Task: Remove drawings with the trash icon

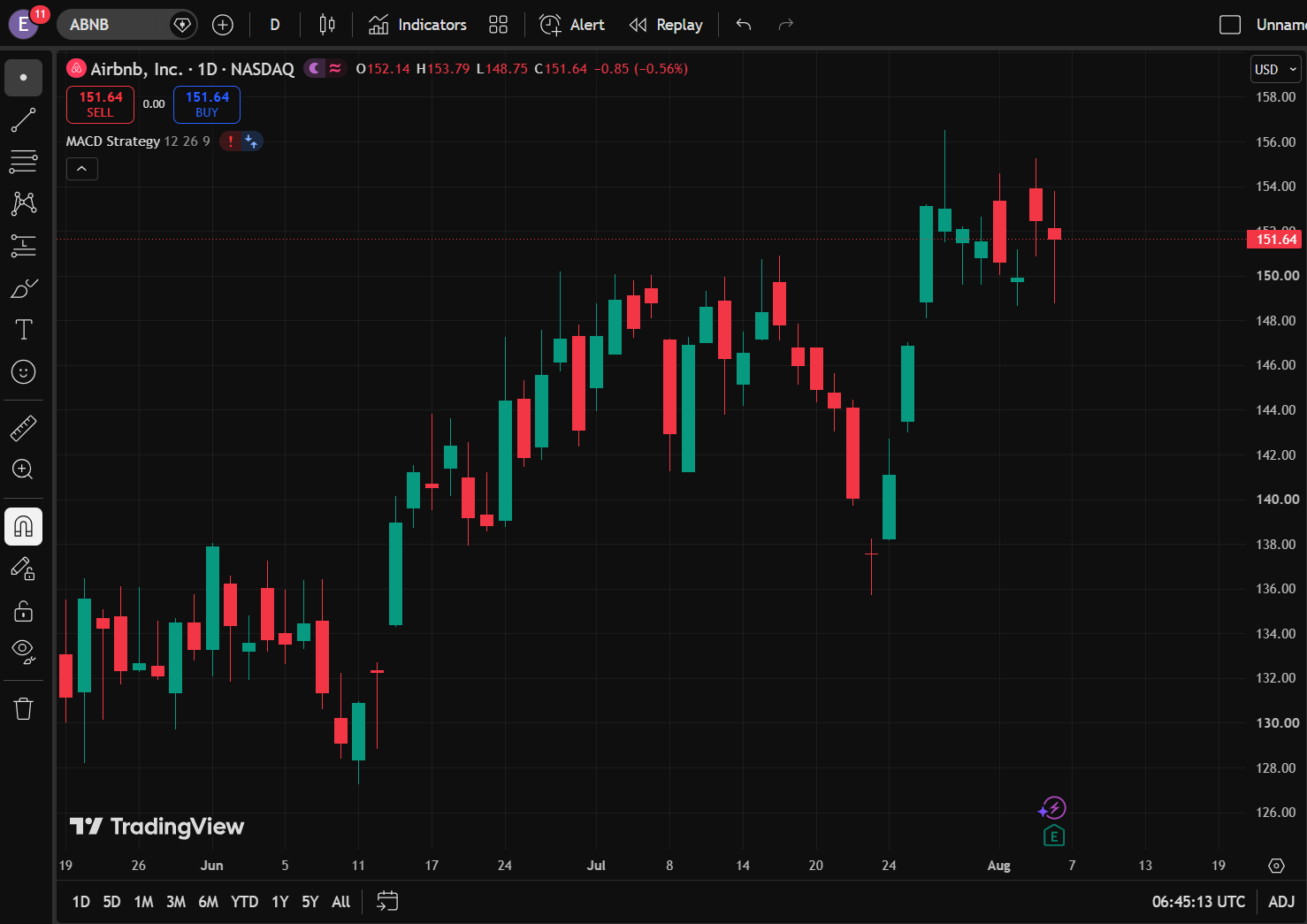Action: coord(24,708)
